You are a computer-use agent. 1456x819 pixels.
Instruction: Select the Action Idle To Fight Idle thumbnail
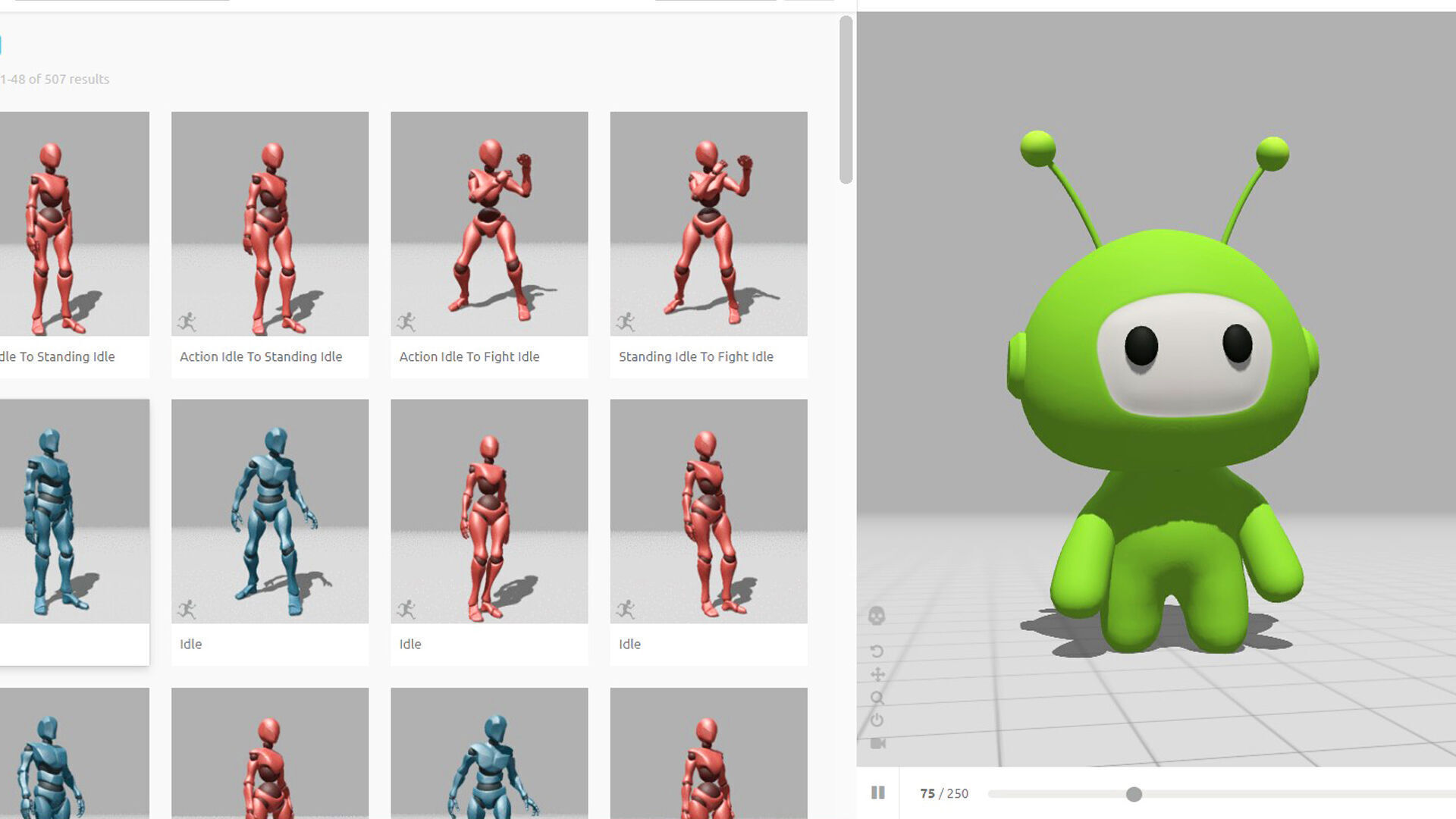pos(489,224)
